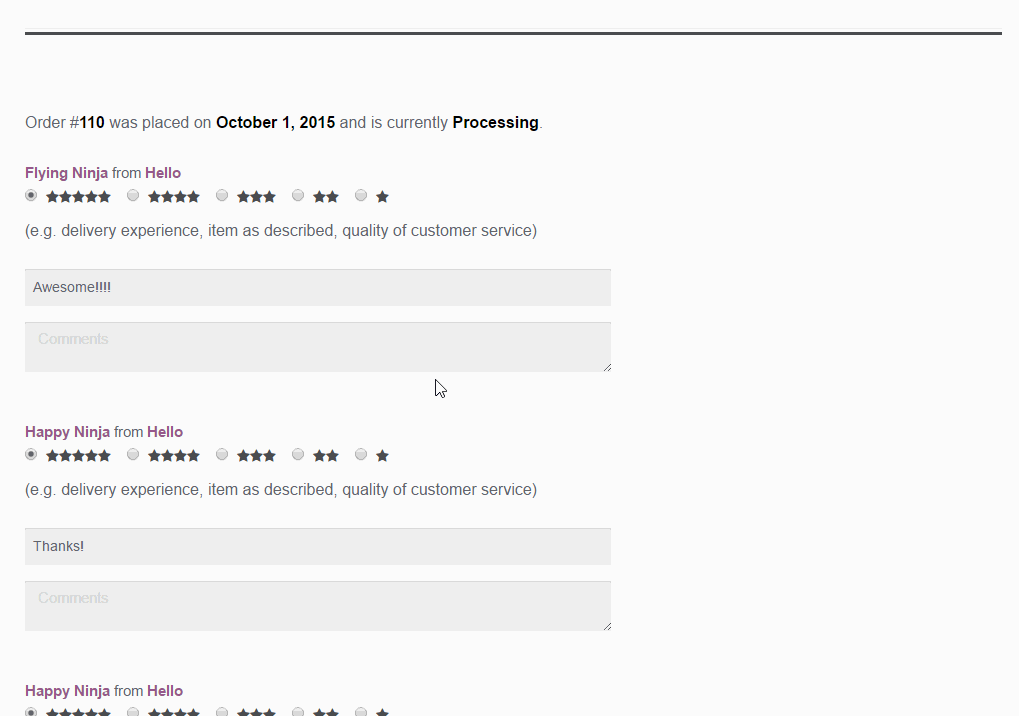
Task: Click the three-star icons for Flying Ninja
Action: coord(256,197)
